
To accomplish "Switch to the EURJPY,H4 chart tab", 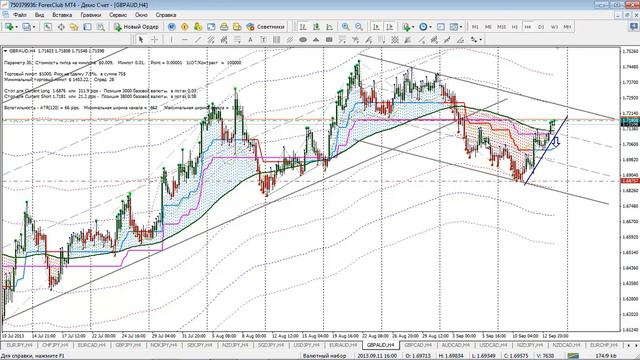I will pyautogui.click(x=19, y=345).
